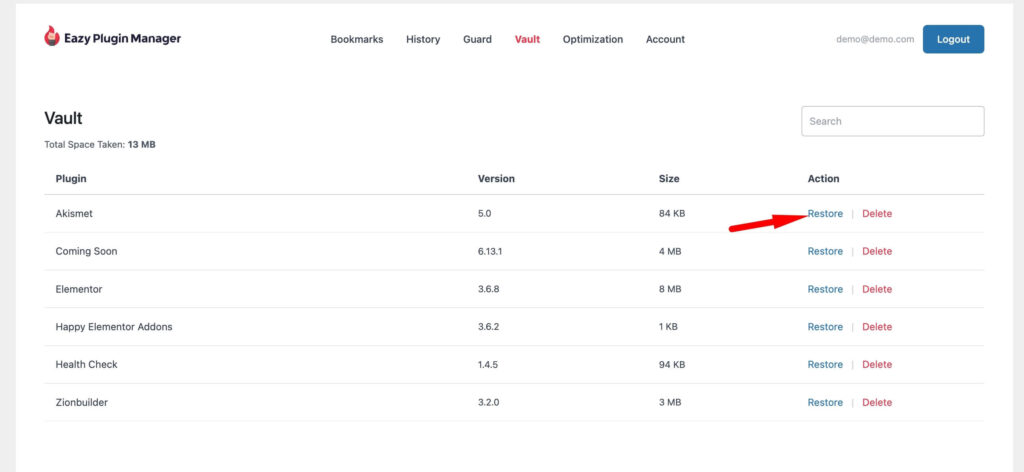Select the Zionbuilder plugin name
Image resolution: width=1024 pixels, height=472 pixels.
[82, 402]
